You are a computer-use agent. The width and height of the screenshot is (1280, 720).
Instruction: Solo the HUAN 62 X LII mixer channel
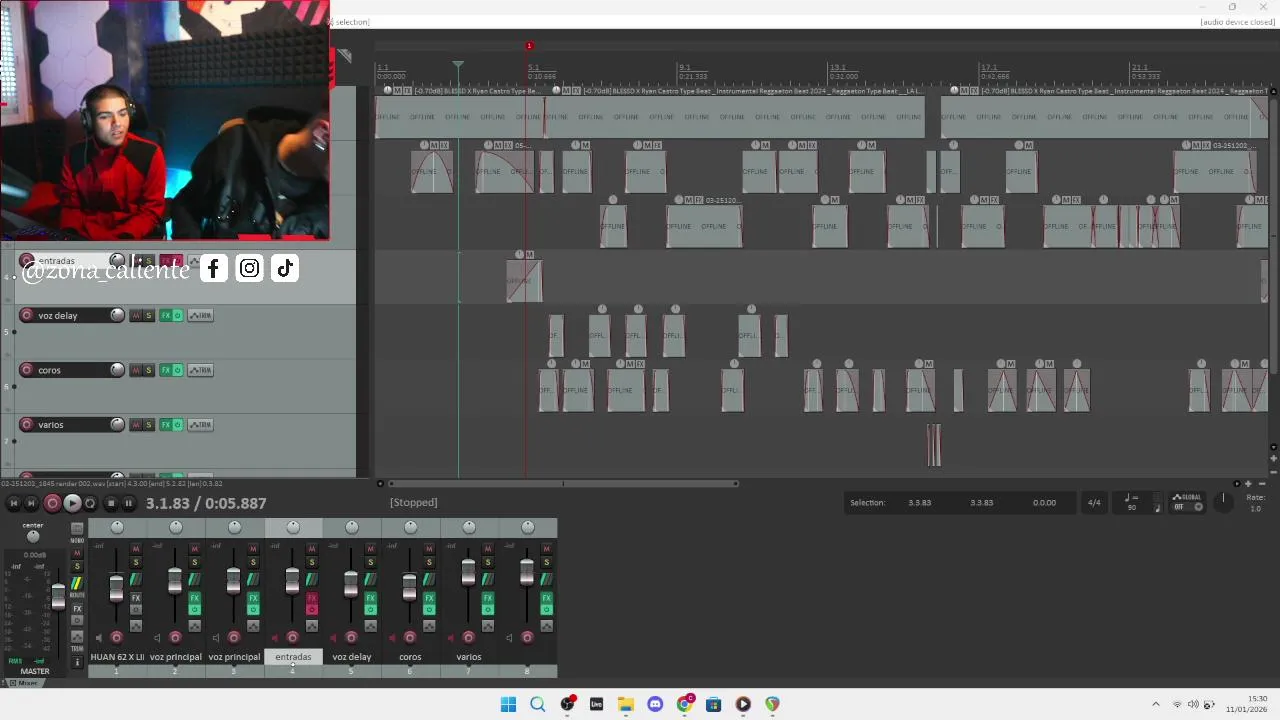coord(136,562)
